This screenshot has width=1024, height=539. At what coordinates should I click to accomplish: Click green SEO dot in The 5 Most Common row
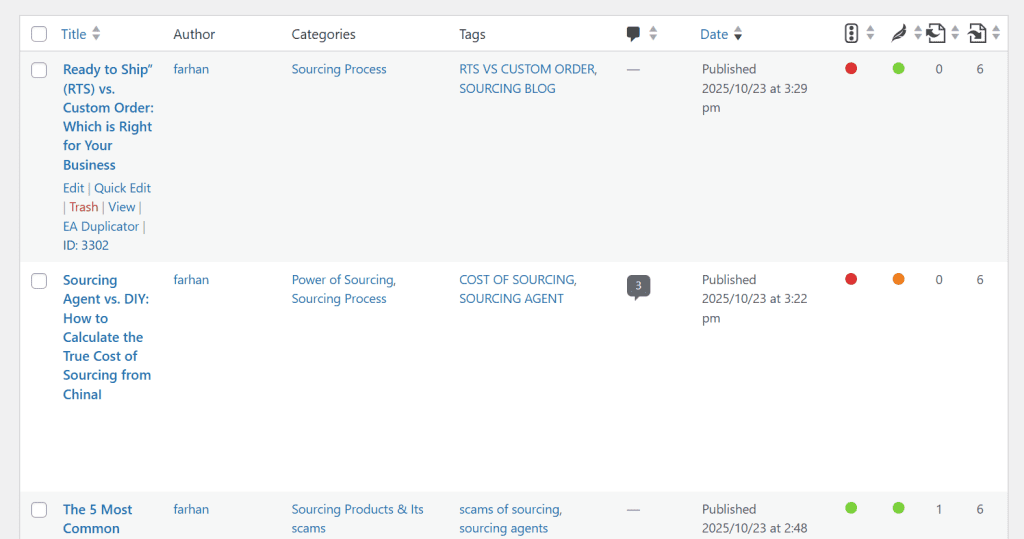pos(851,508)
